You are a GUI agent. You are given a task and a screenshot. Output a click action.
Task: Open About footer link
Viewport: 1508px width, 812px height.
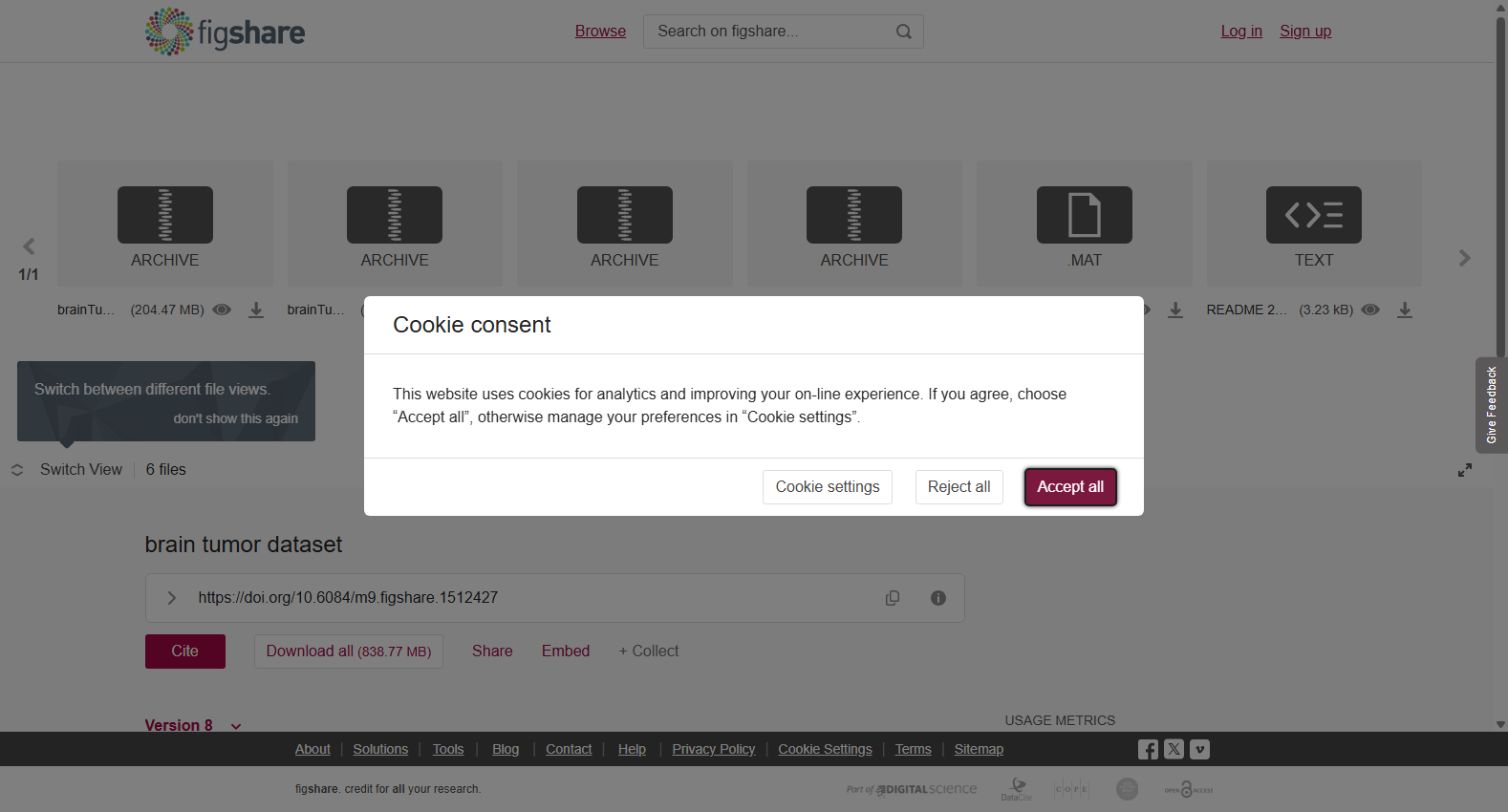coord(312,749)
